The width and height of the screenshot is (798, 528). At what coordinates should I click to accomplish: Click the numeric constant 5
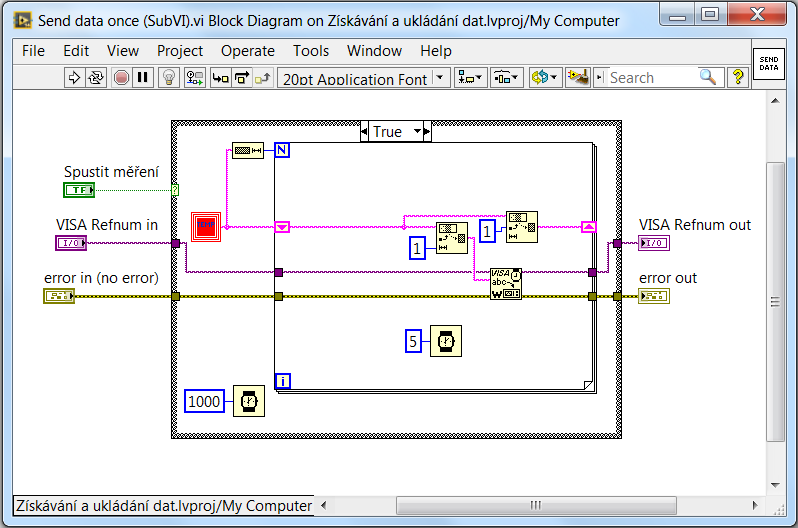click(x=413, y=341)
